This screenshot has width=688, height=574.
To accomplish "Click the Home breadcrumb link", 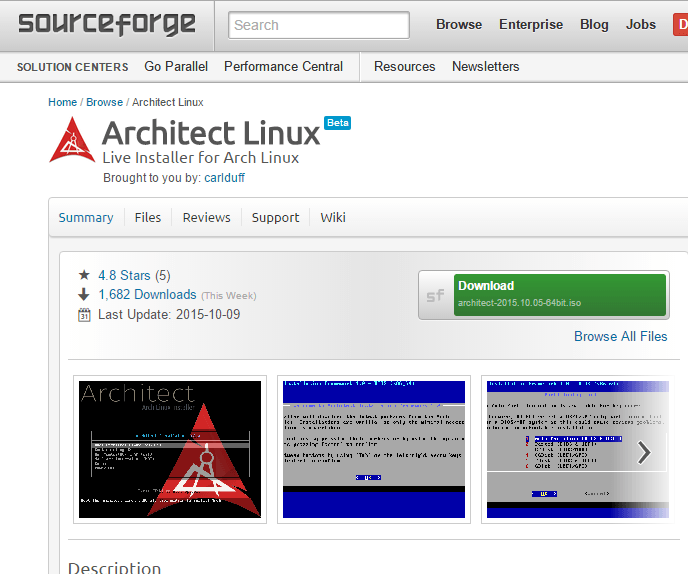I will click(62, 102).
